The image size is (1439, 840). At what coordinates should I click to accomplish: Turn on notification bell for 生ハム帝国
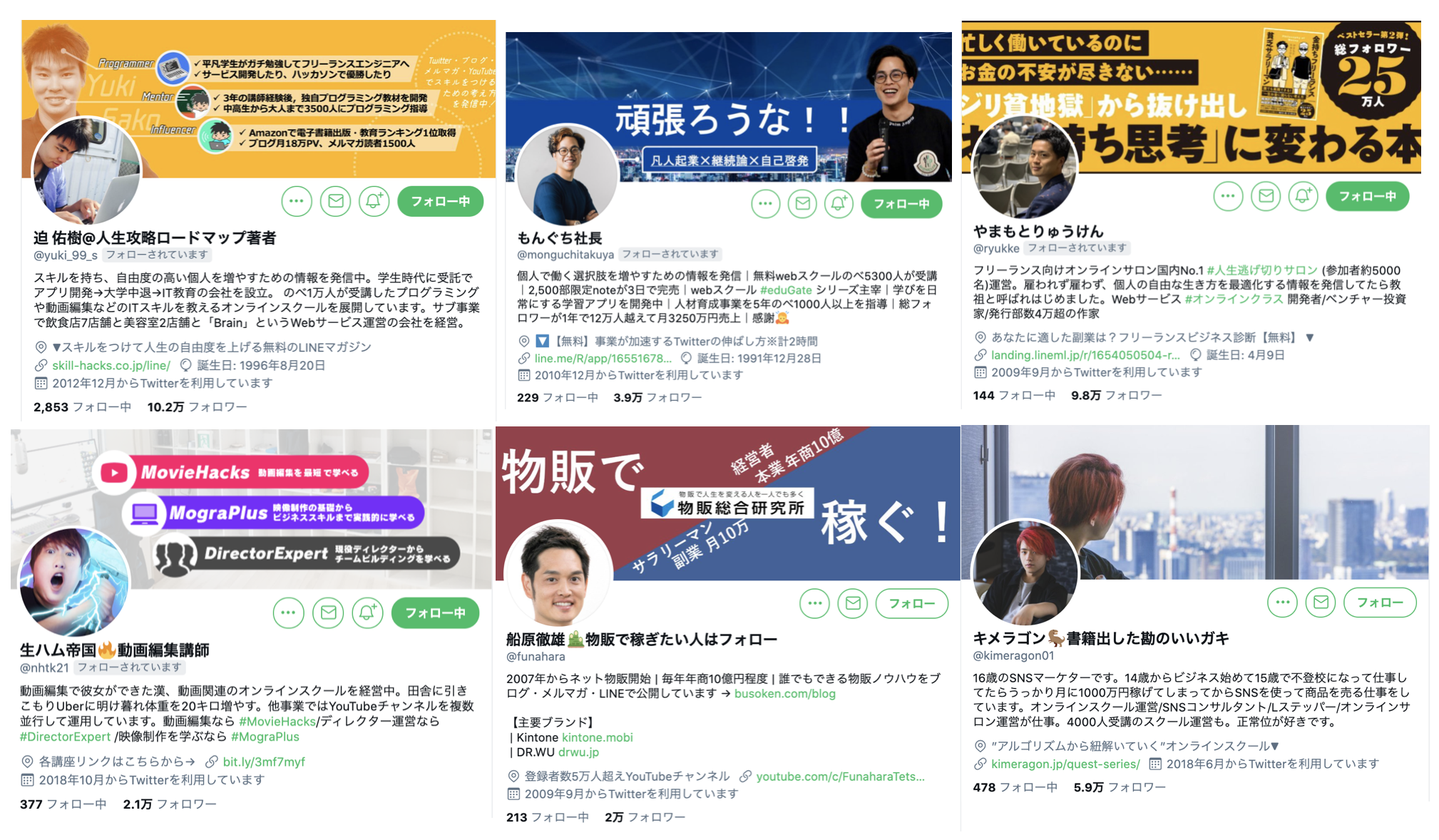pyautogui.click(x=367, y=613)
